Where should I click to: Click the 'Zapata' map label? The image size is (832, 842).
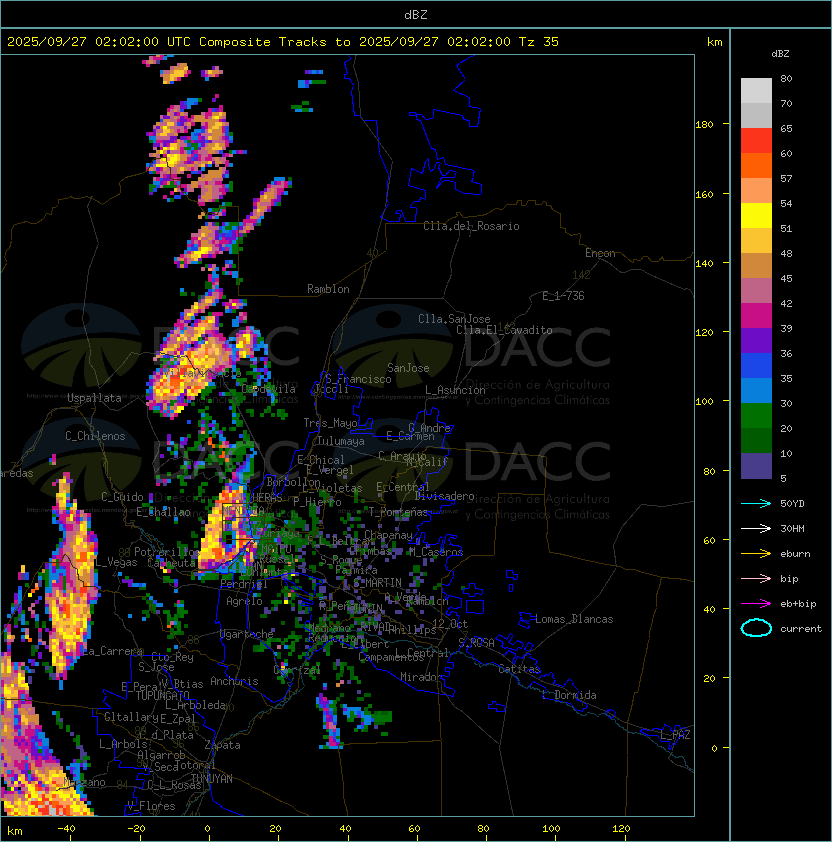click(x=222, y=745)
